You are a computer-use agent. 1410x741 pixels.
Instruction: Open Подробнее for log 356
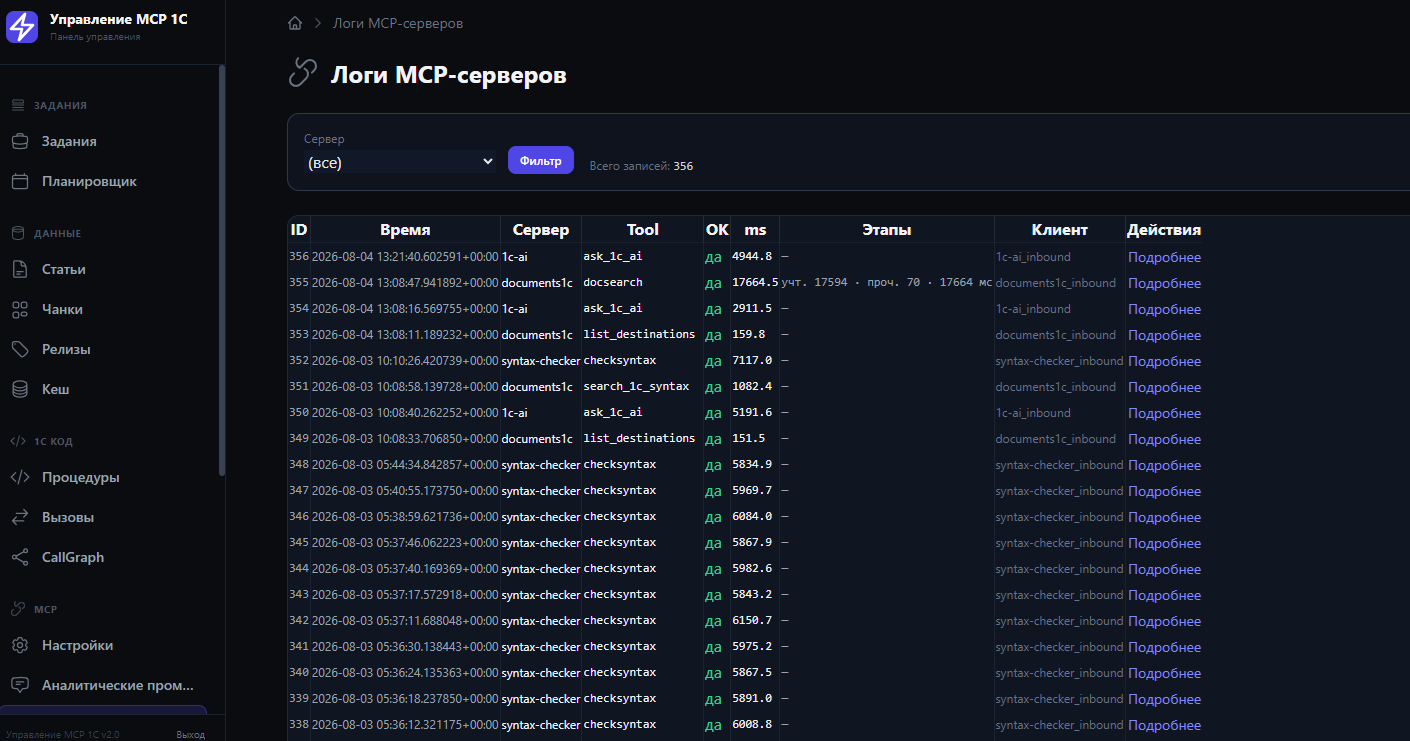pyautogui.click(x=1165, y=257)
